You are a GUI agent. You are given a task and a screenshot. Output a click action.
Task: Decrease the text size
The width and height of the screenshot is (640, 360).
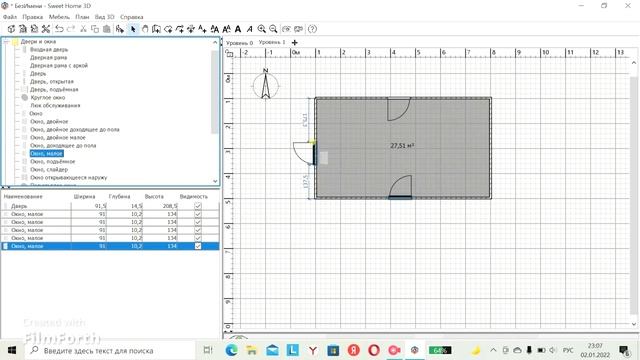pyautogui.click(x=226, y=29)
